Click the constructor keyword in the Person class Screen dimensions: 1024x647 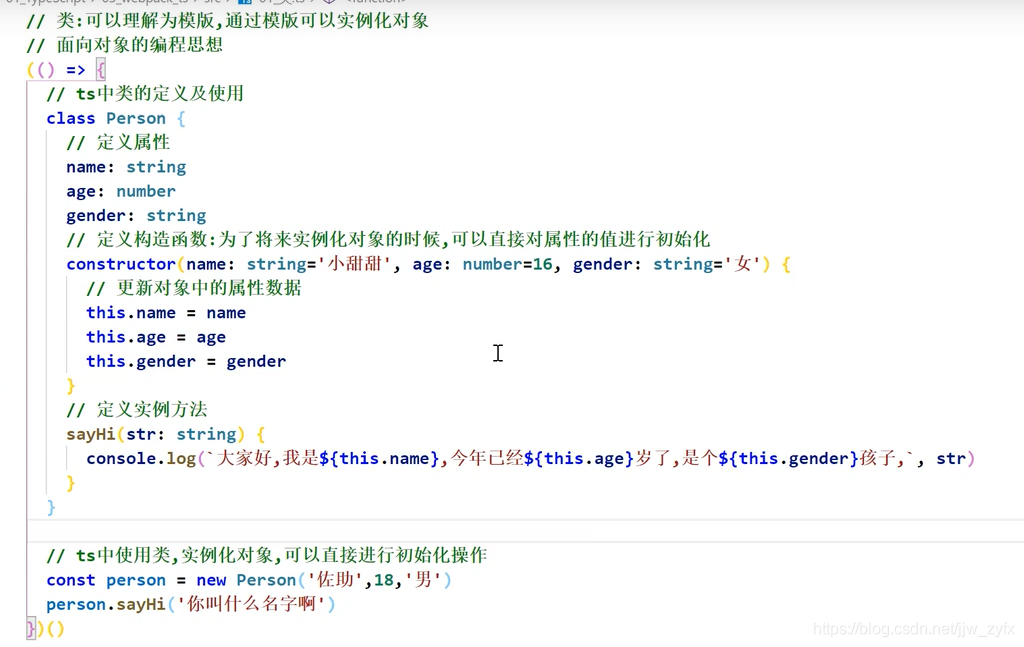(x=121, y=263)
